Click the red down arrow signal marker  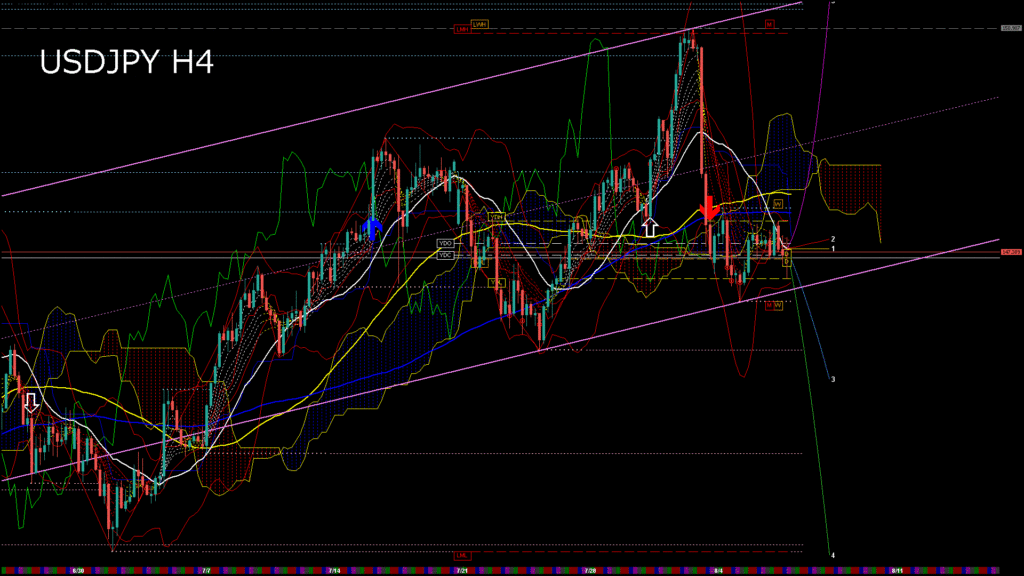click(x=708, y=207)
